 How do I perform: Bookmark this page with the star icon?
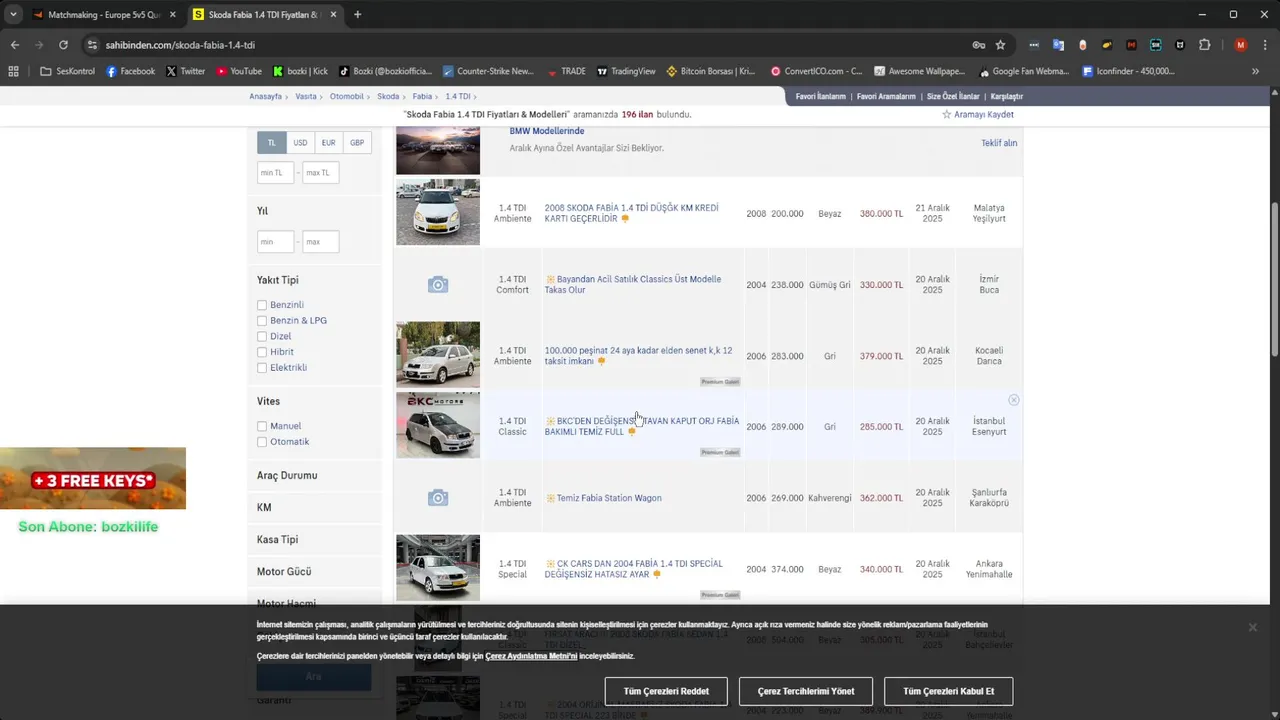(1000, 45)
